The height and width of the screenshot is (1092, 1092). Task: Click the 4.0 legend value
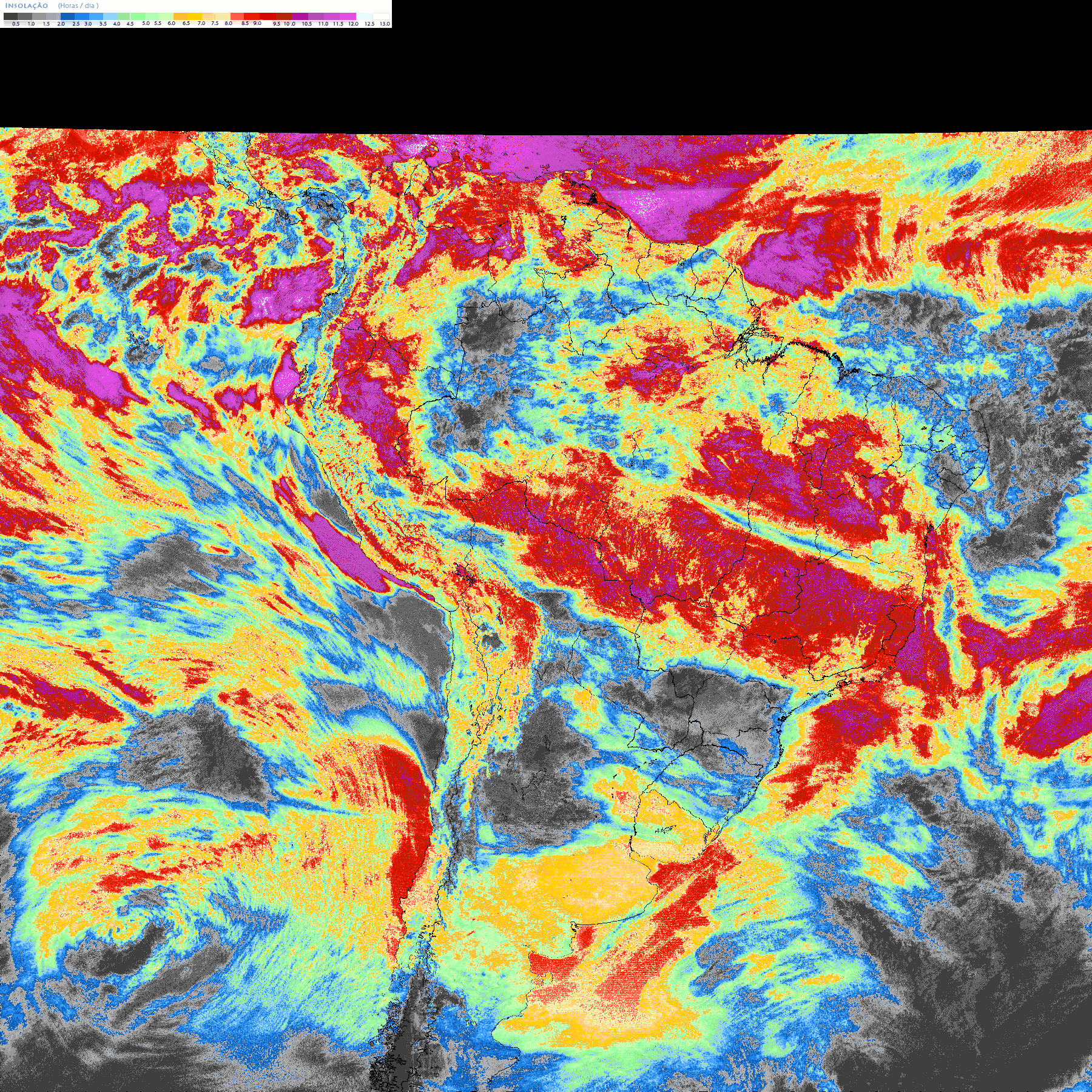(116, 24)
